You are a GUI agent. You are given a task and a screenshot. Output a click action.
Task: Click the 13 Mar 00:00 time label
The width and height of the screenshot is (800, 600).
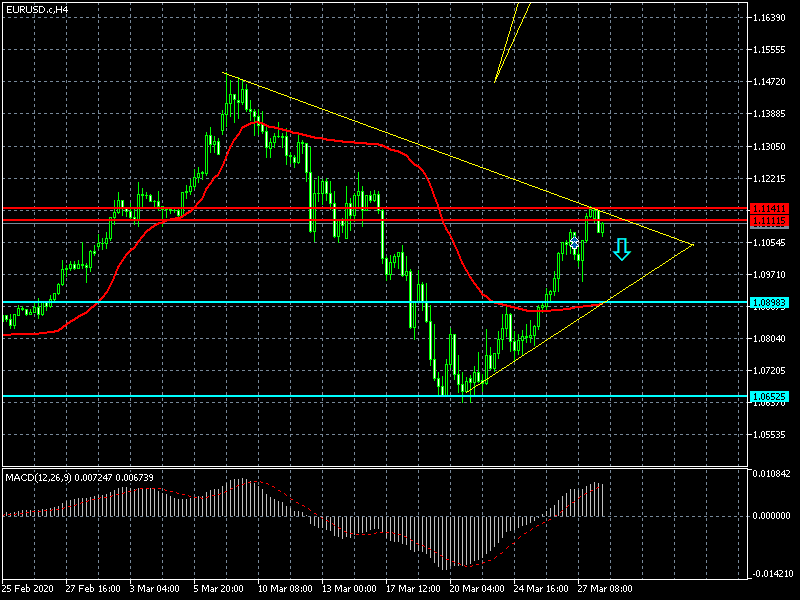[x=349, y=588]
